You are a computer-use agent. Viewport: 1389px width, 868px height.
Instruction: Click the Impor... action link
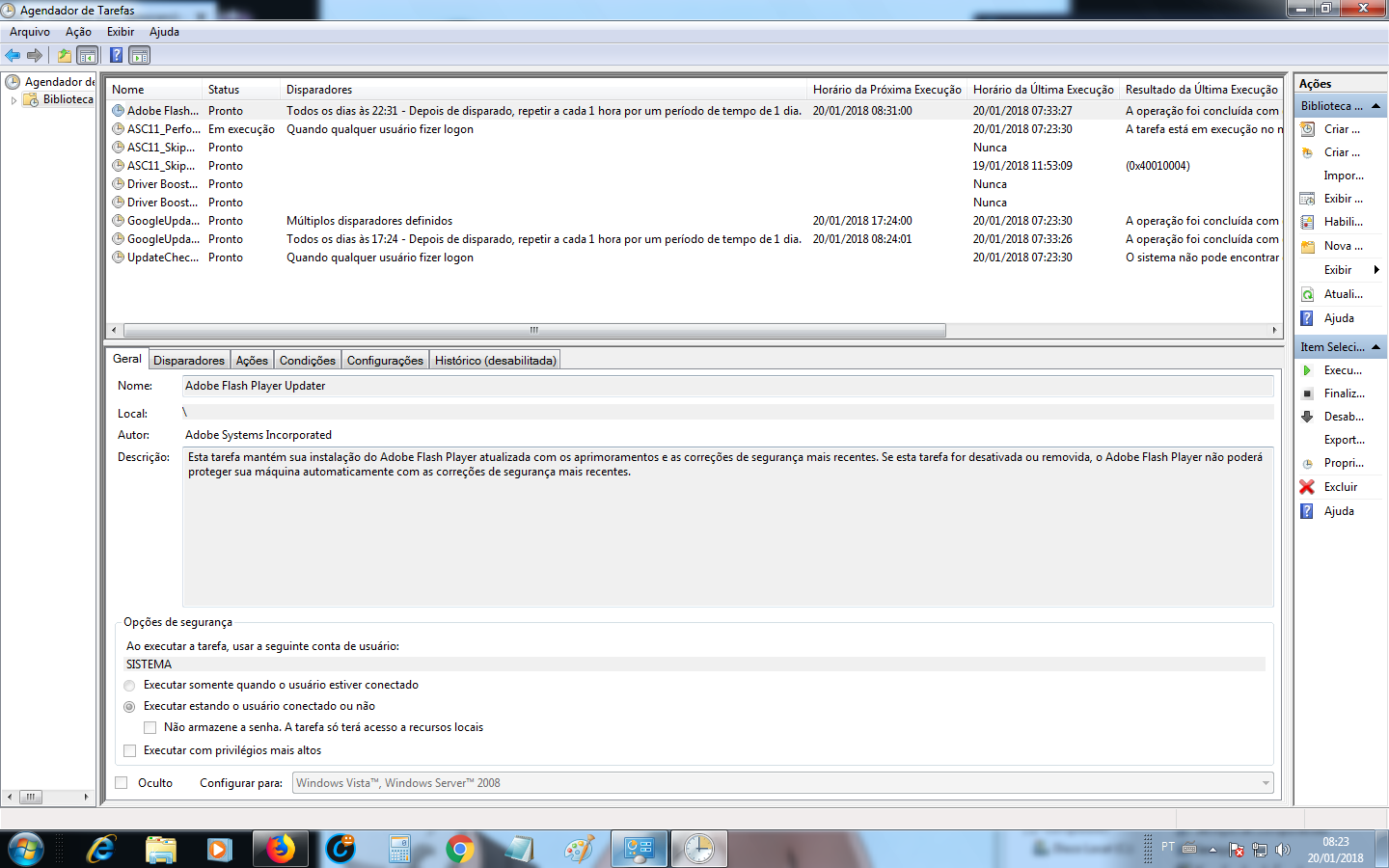point(1344,176)
